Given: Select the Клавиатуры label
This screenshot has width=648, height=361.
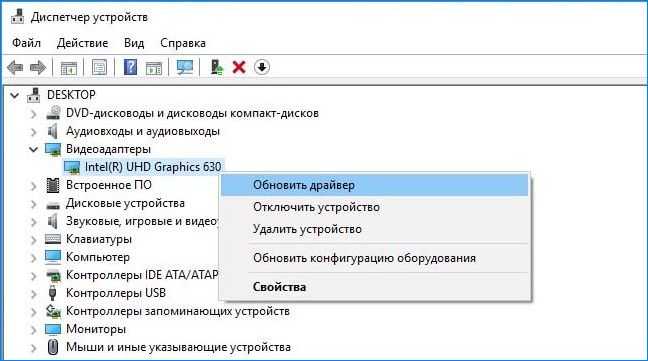Looking at the screenshot, I should point(99,239).
